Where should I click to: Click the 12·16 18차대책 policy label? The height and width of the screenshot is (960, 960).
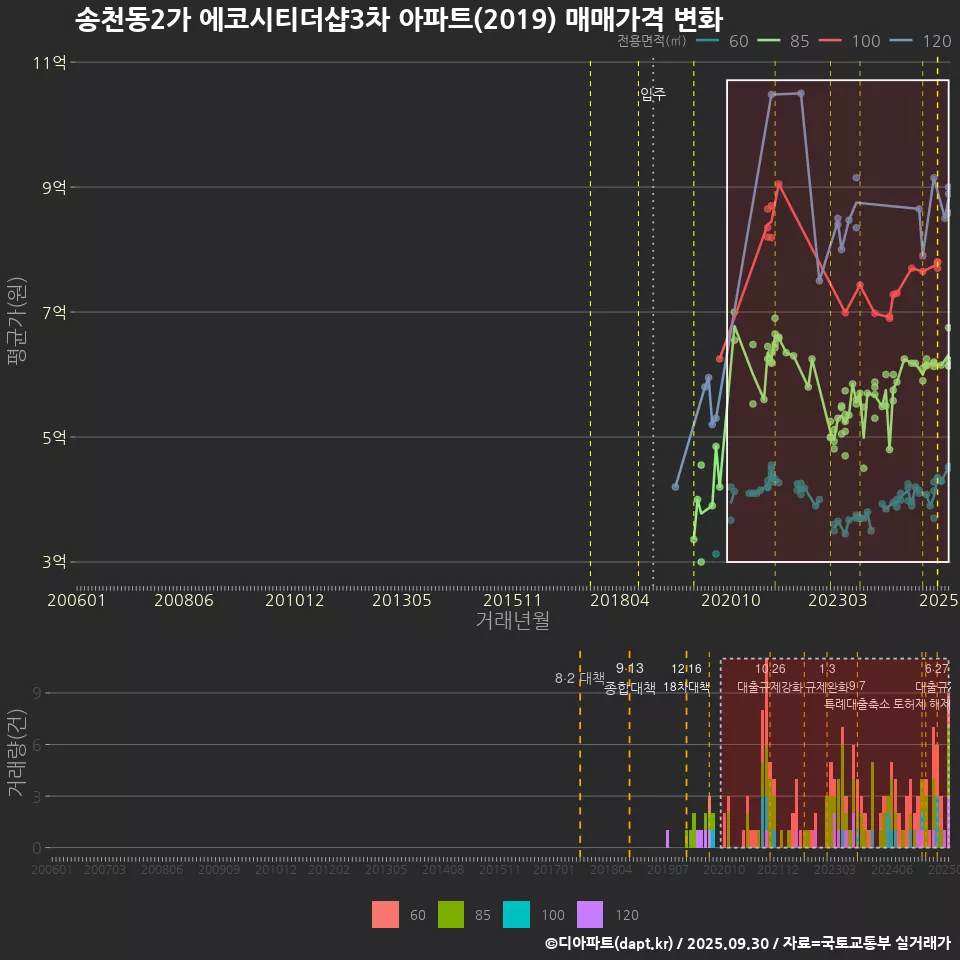click(x=686, y=678)
